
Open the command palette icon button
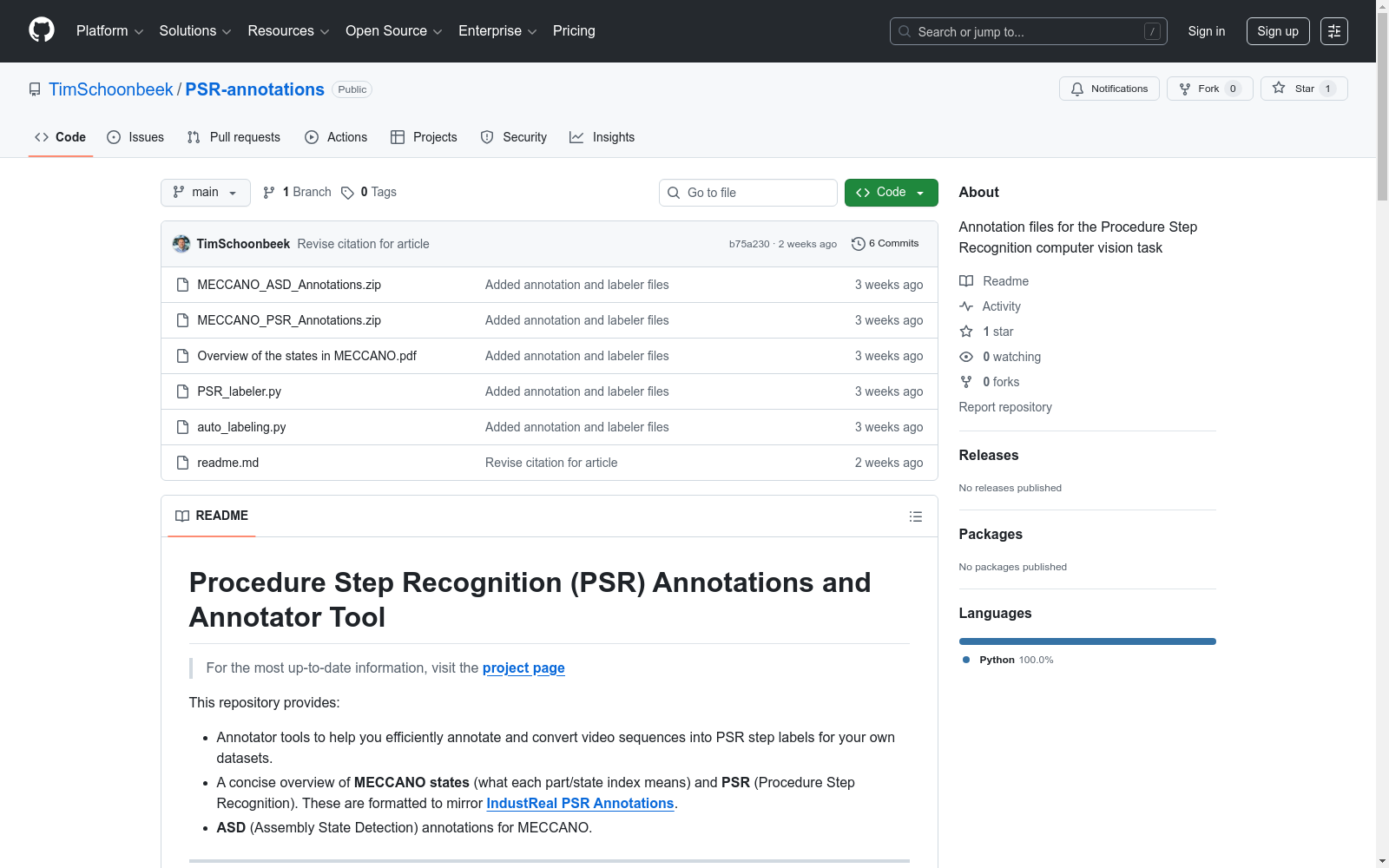(x=1334, y=31)
